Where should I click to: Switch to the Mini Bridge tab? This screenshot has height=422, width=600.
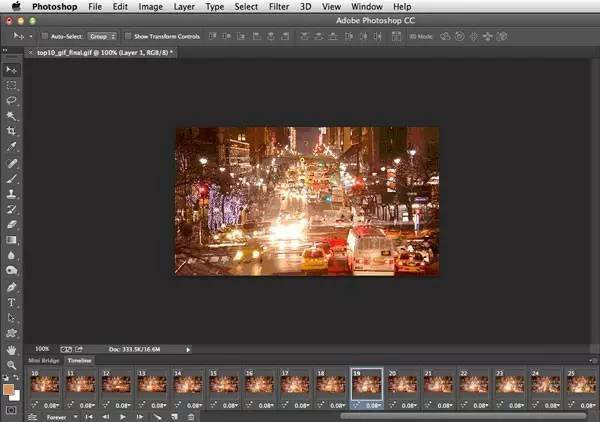pos(43,360)
